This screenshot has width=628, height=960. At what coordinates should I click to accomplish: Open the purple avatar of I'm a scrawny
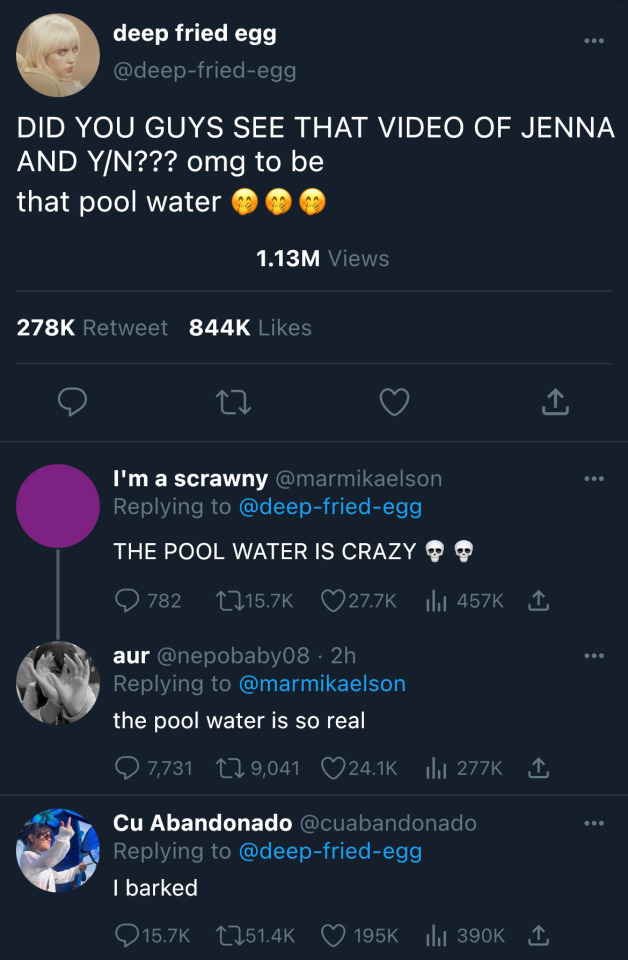58,506
